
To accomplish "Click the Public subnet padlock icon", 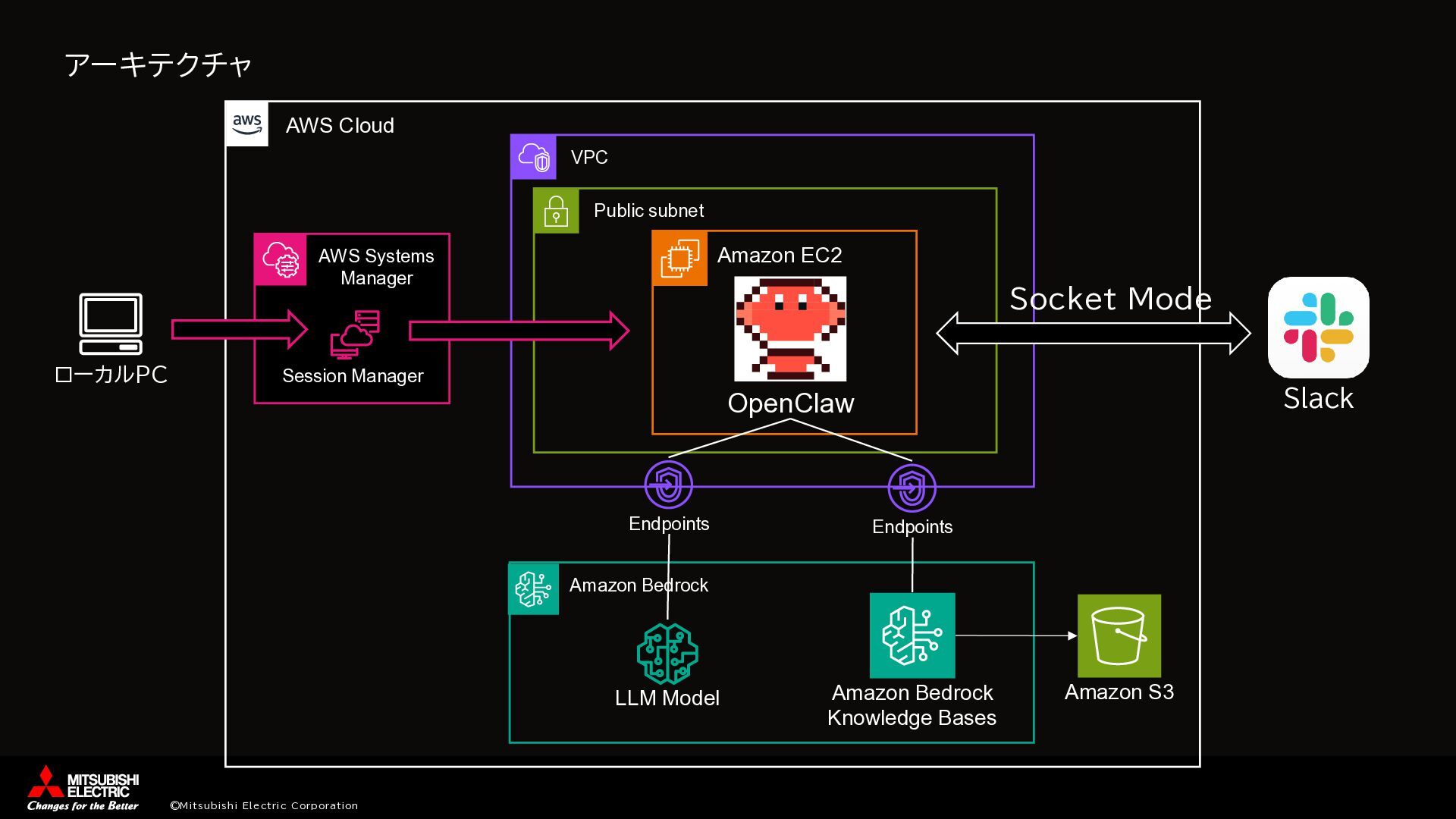I will (x=556, y=211).
